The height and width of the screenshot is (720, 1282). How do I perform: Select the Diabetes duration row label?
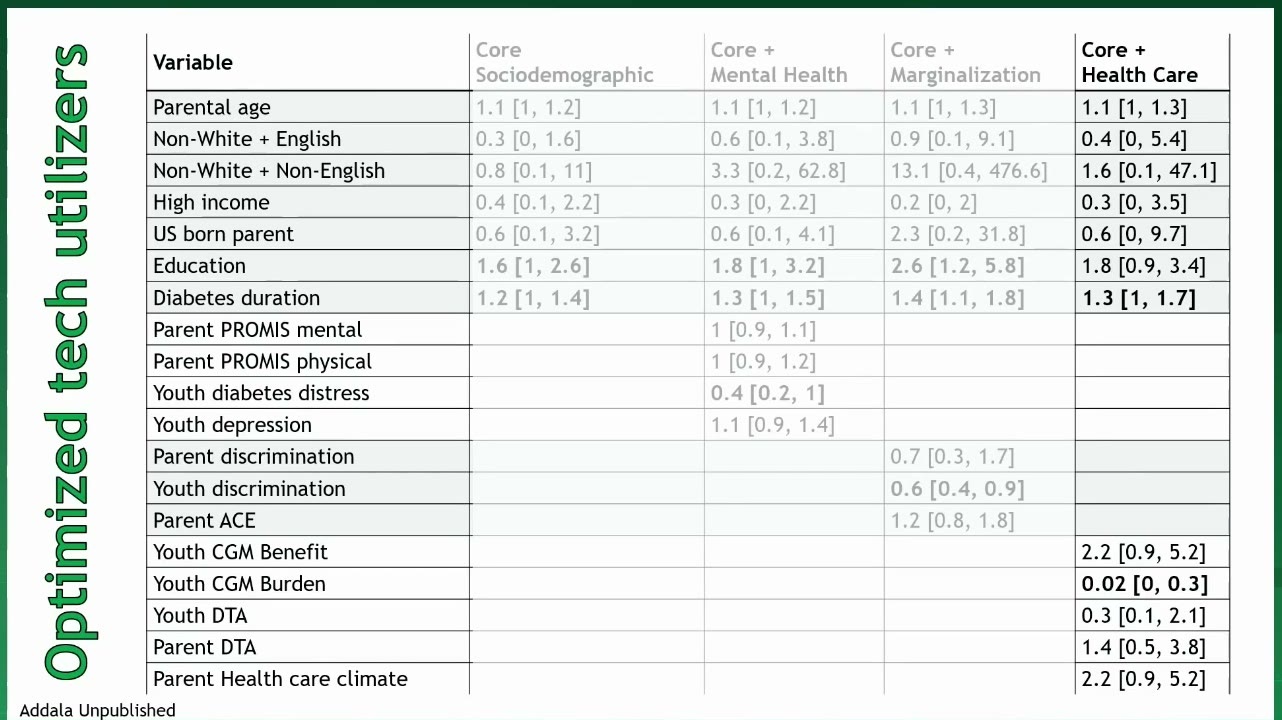(237, 298)
